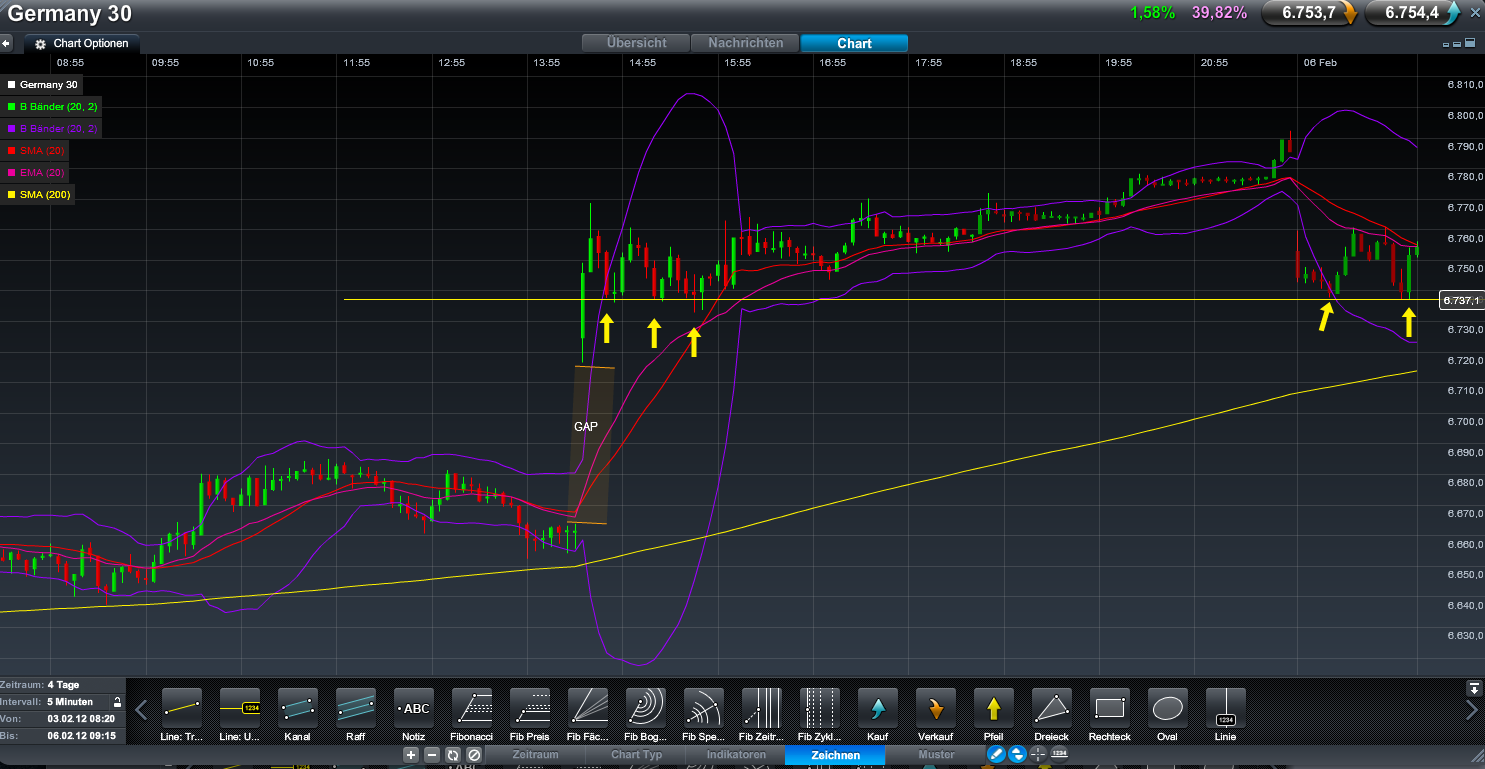Select the Rechteck rectangle tool
1485x769 pixels.
click(x=1109, y=708)
